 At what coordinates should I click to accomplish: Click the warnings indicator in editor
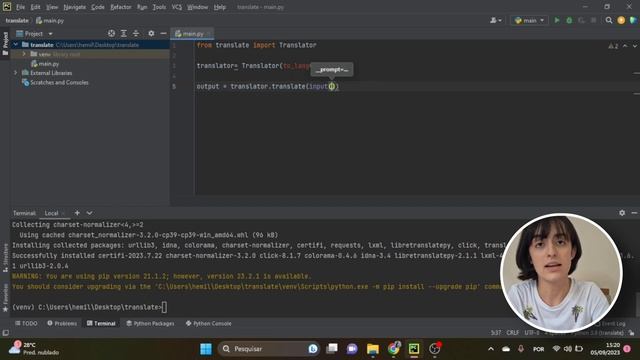tap(613, 46)
